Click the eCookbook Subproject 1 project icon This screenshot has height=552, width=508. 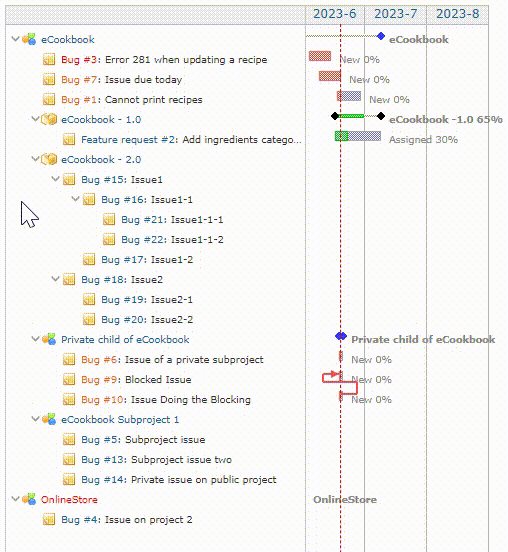(49, 419)
